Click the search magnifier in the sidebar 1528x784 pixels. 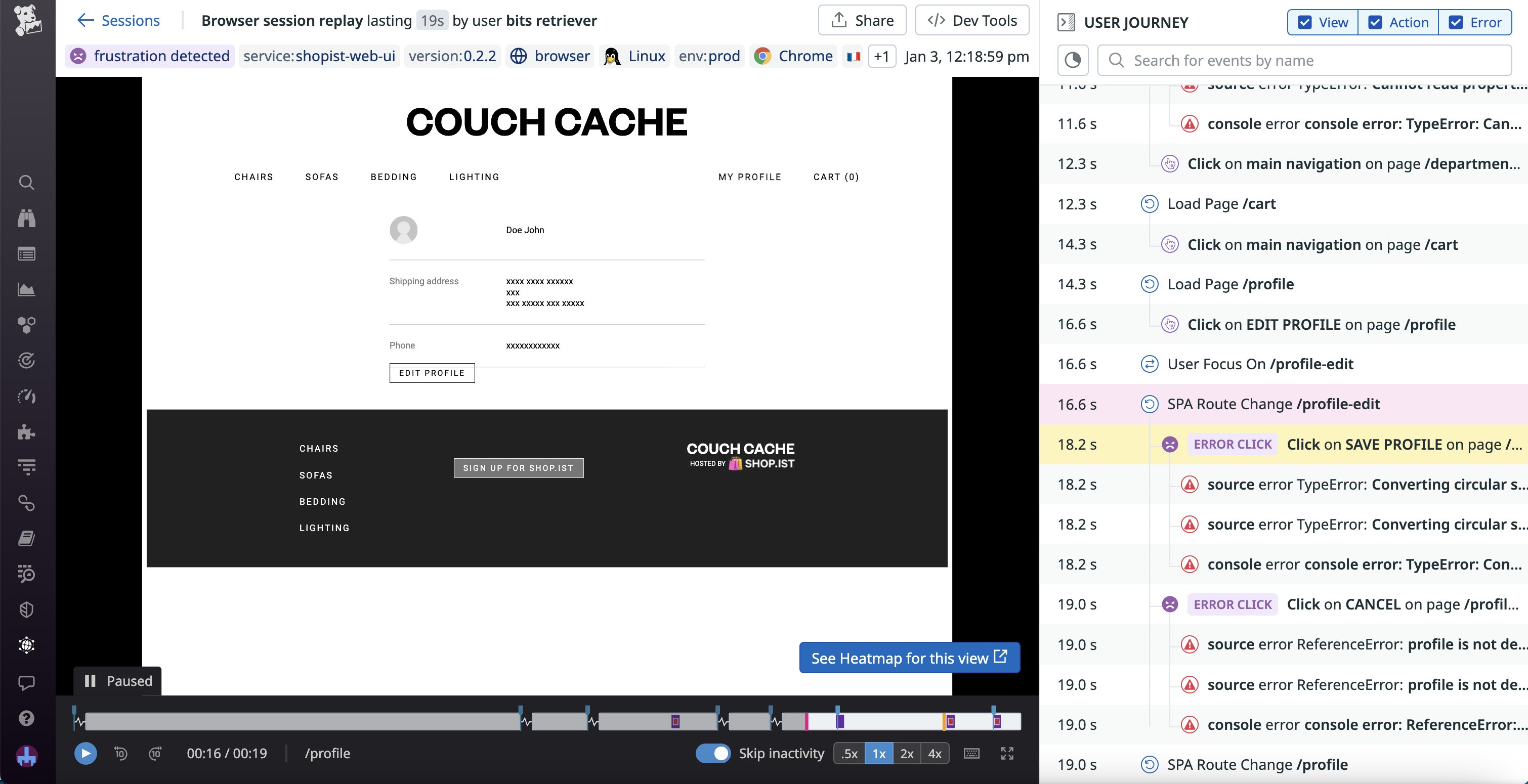click(x=27, y=183)
